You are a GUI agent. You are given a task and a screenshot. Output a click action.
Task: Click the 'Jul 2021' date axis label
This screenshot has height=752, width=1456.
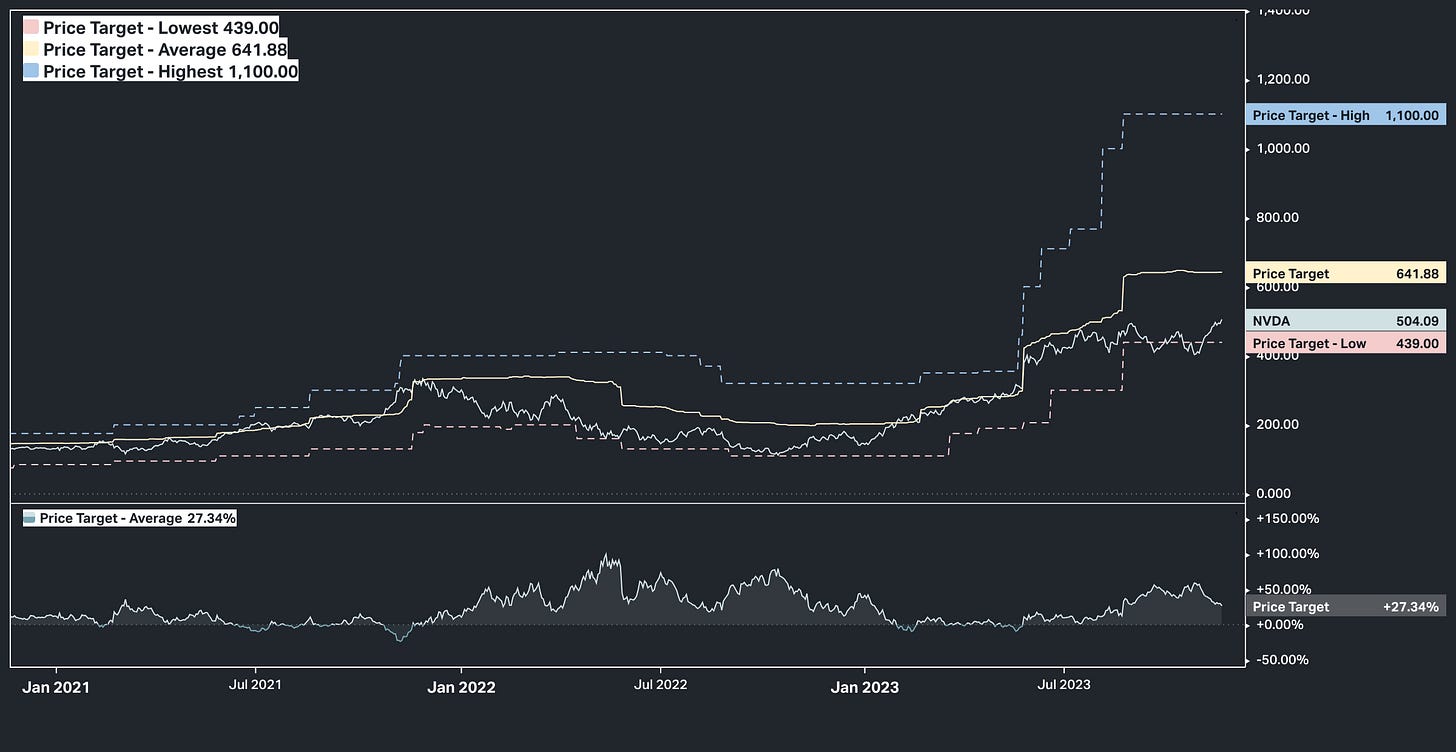255,686
